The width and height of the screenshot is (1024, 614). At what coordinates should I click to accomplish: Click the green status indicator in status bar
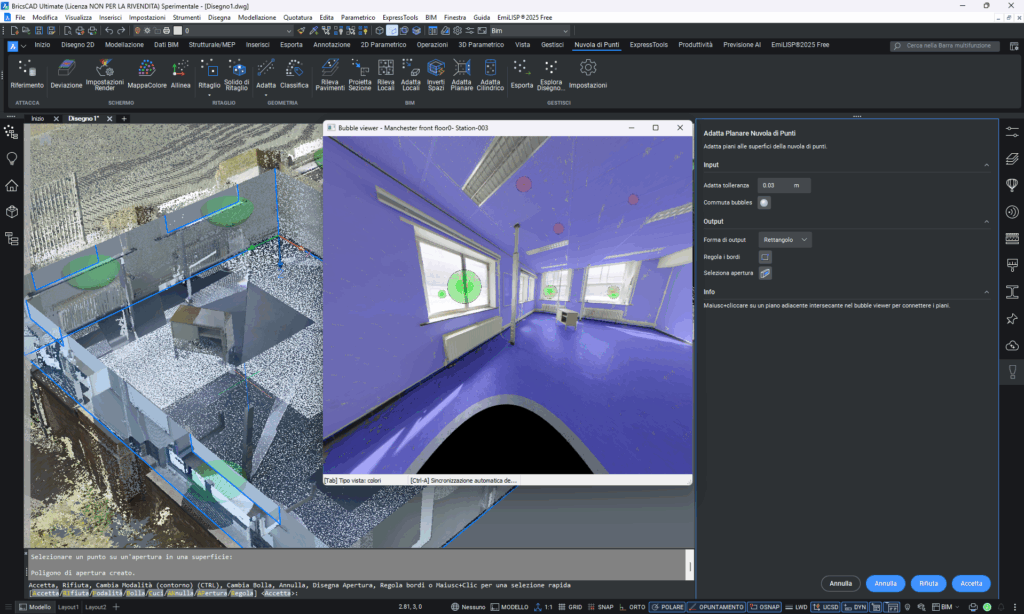(987, 607)
